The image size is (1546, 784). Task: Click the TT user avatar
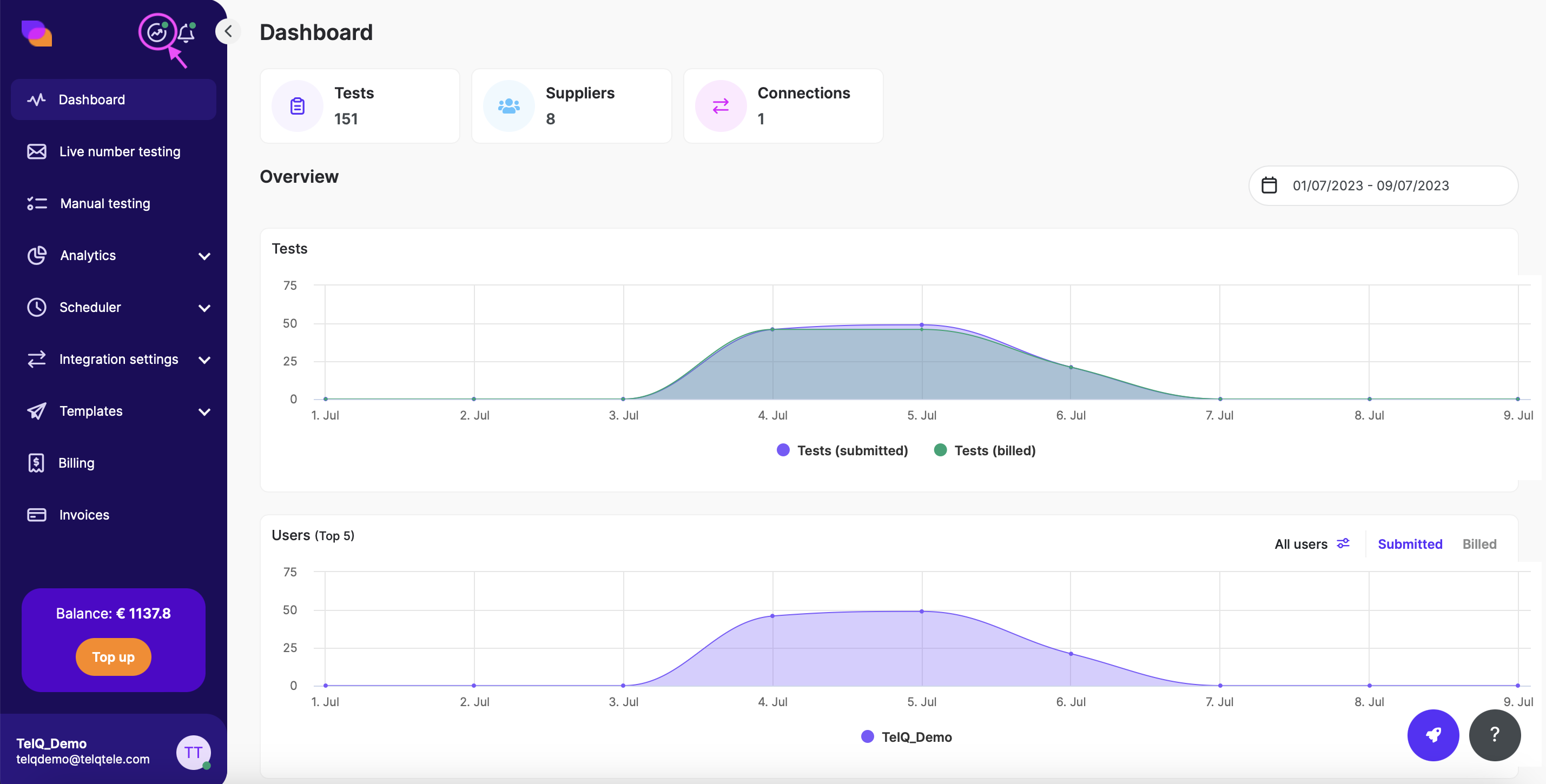pyautogui.click(x=193, y=752)
